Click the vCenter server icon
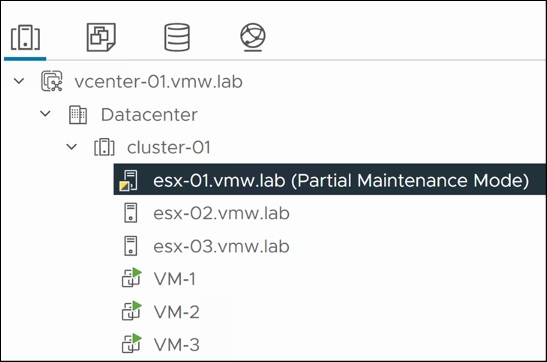The image size is (547, 362). 52,81
